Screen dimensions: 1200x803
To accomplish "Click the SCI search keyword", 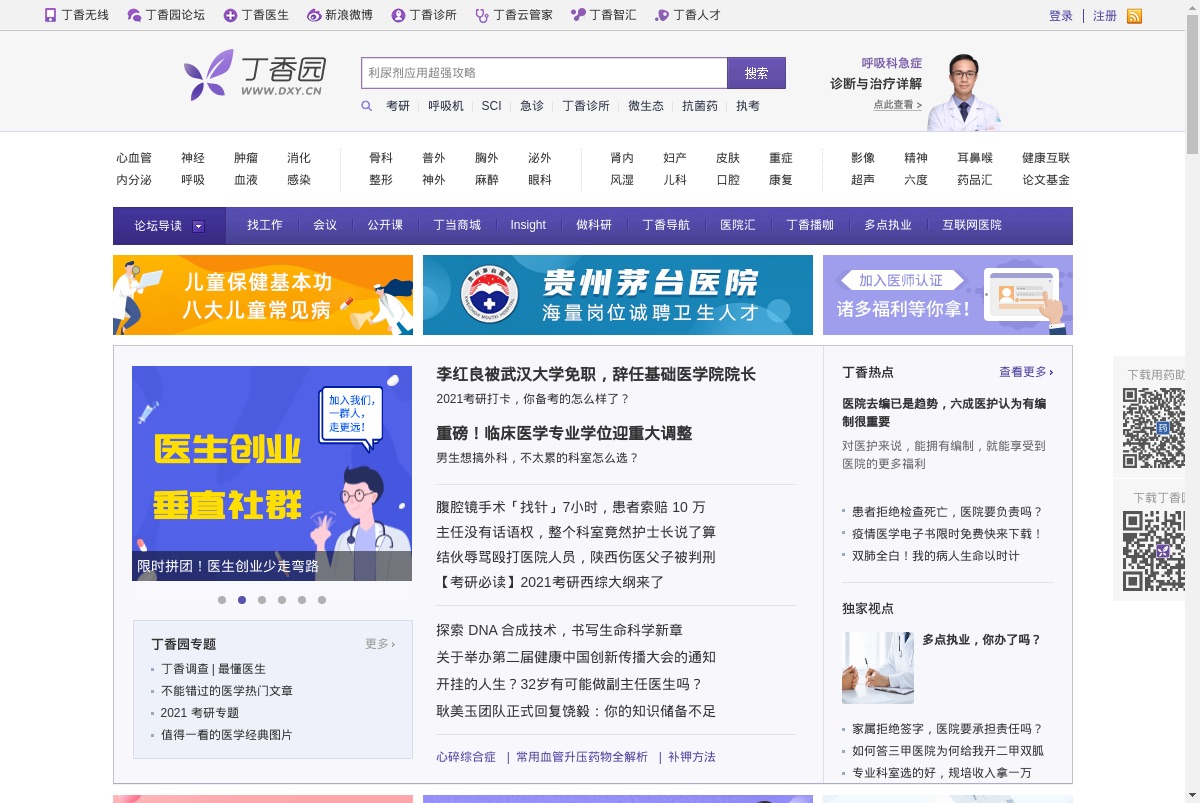I will [x=491, y=106].
